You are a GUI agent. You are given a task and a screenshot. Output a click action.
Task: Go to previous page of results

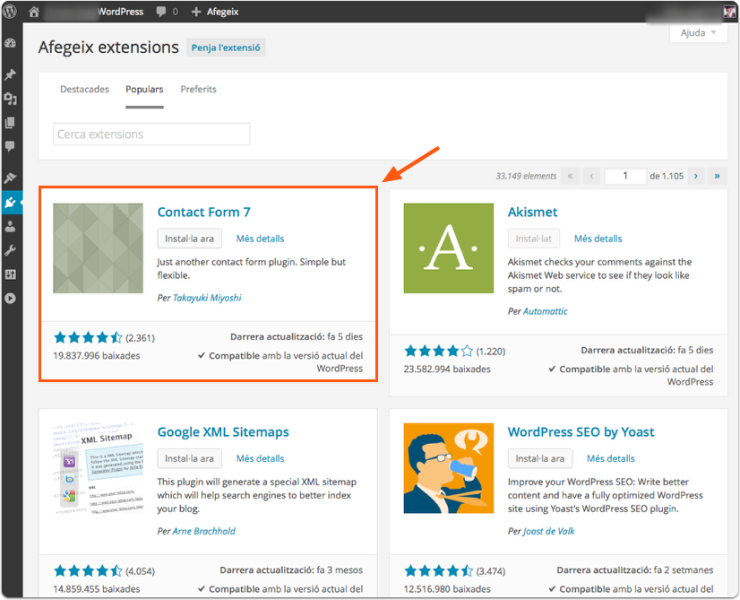pos(591,176)
